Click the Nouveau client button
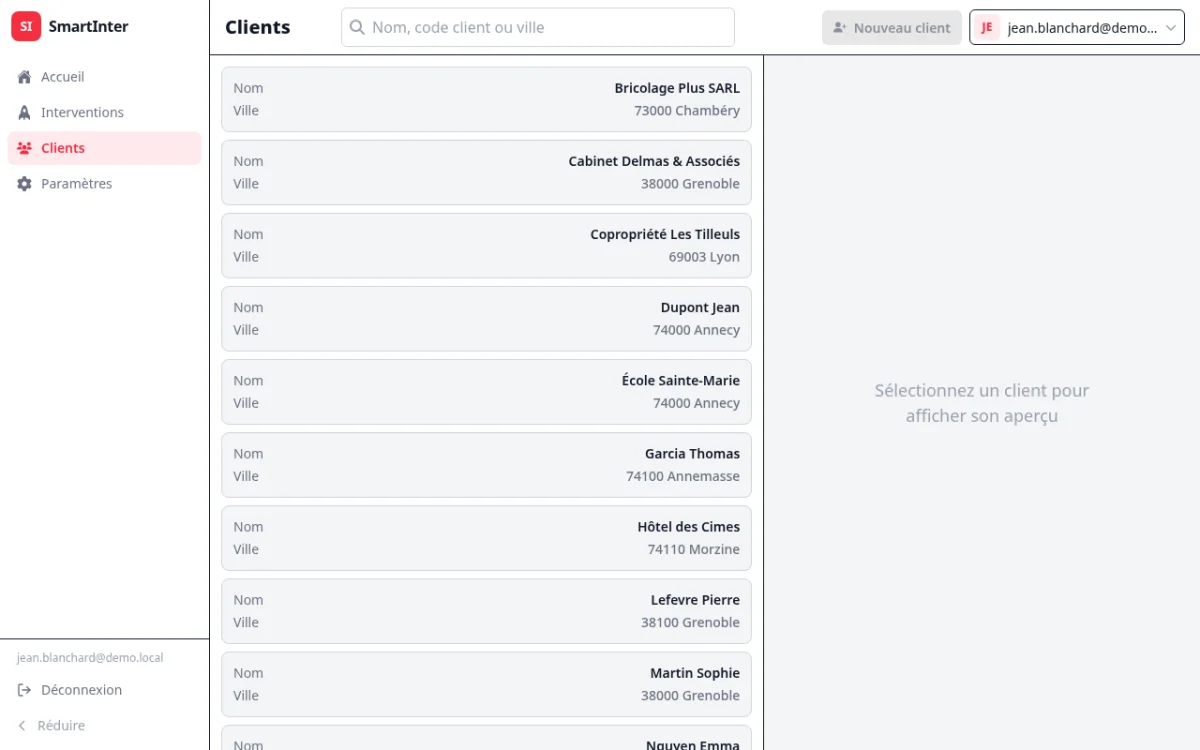Screen dimensions: 1200x750 coord(892,28)
